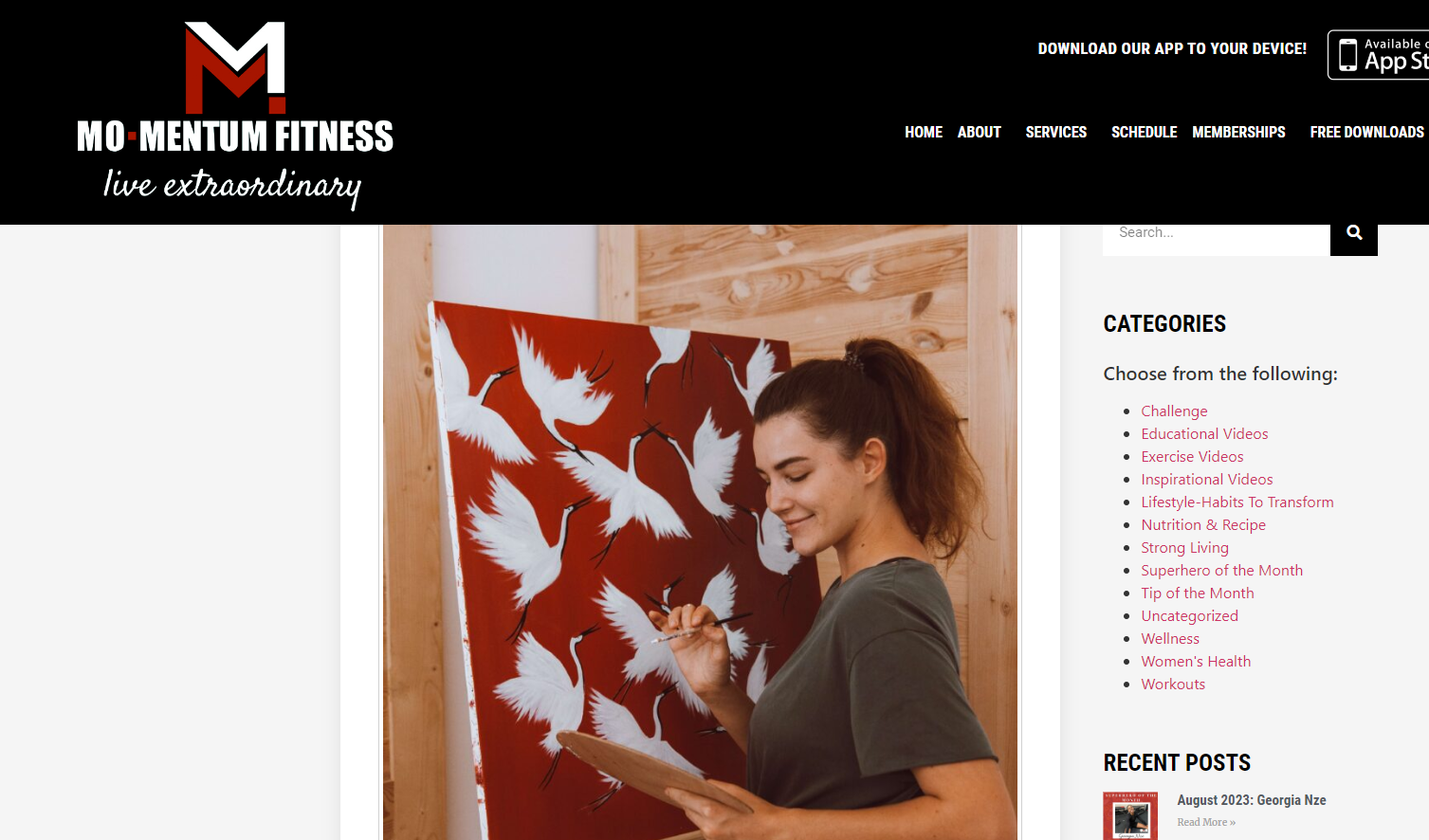1429x840 pixels.
Task: Open the About menu
Action: 980,132
